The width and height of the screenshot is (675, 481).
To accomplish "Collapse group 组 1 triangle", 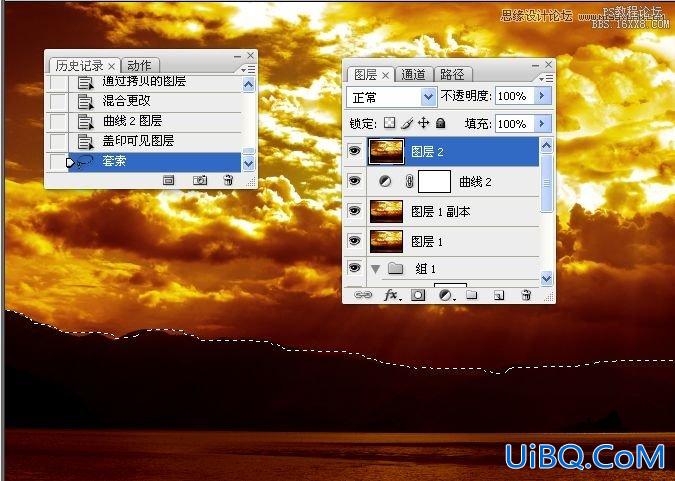I will click(x=375, y=269).
